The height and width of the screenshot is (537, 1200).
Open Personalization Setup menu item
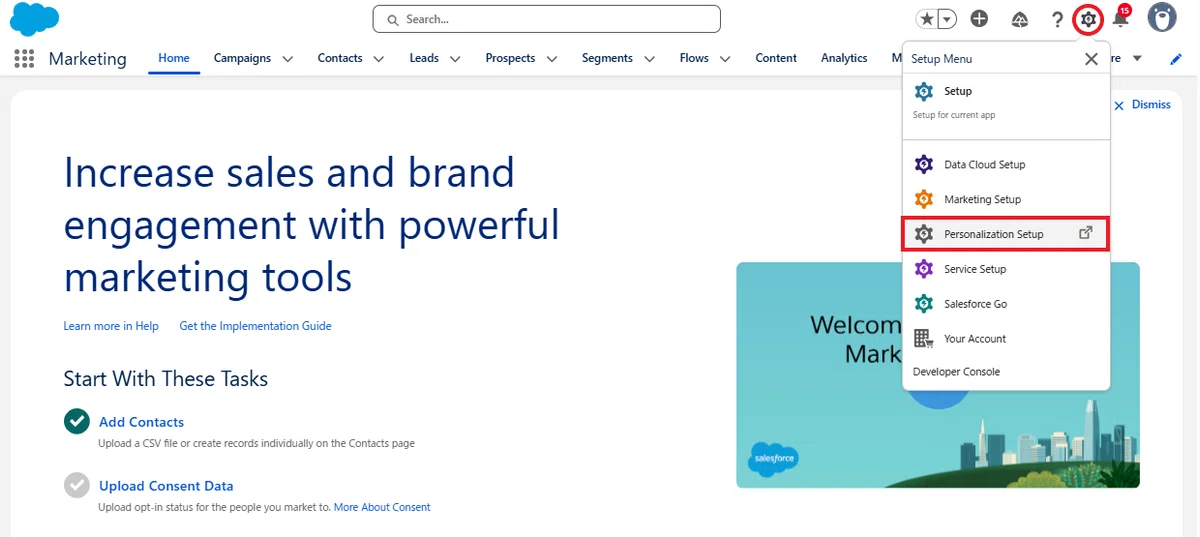pyautogui.click(x=1006, y=234)
